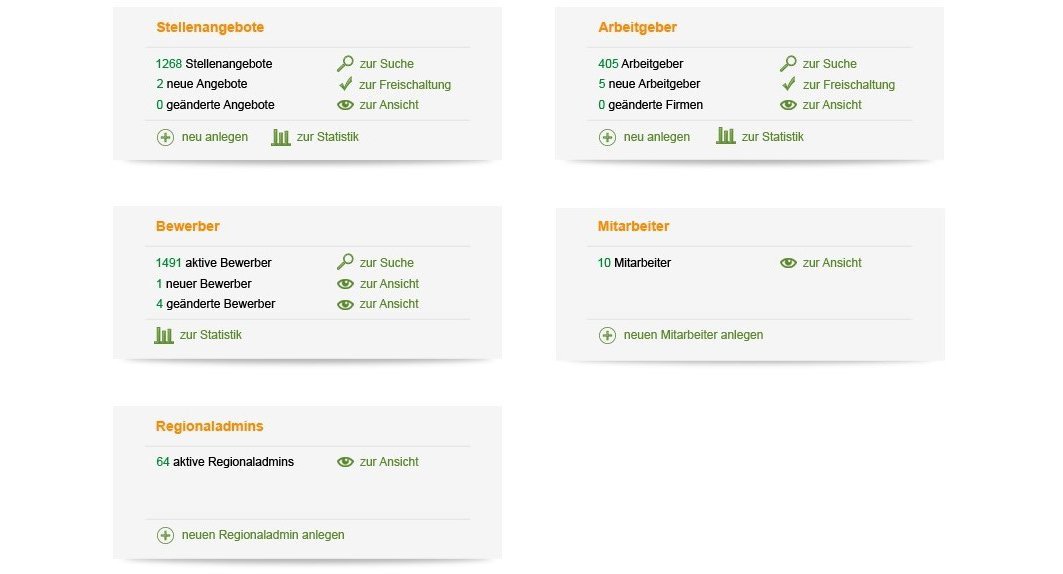Open 'zur Ansicht' for neuer Bewerber
1063x574 pixels.
[x=389, y=284]
